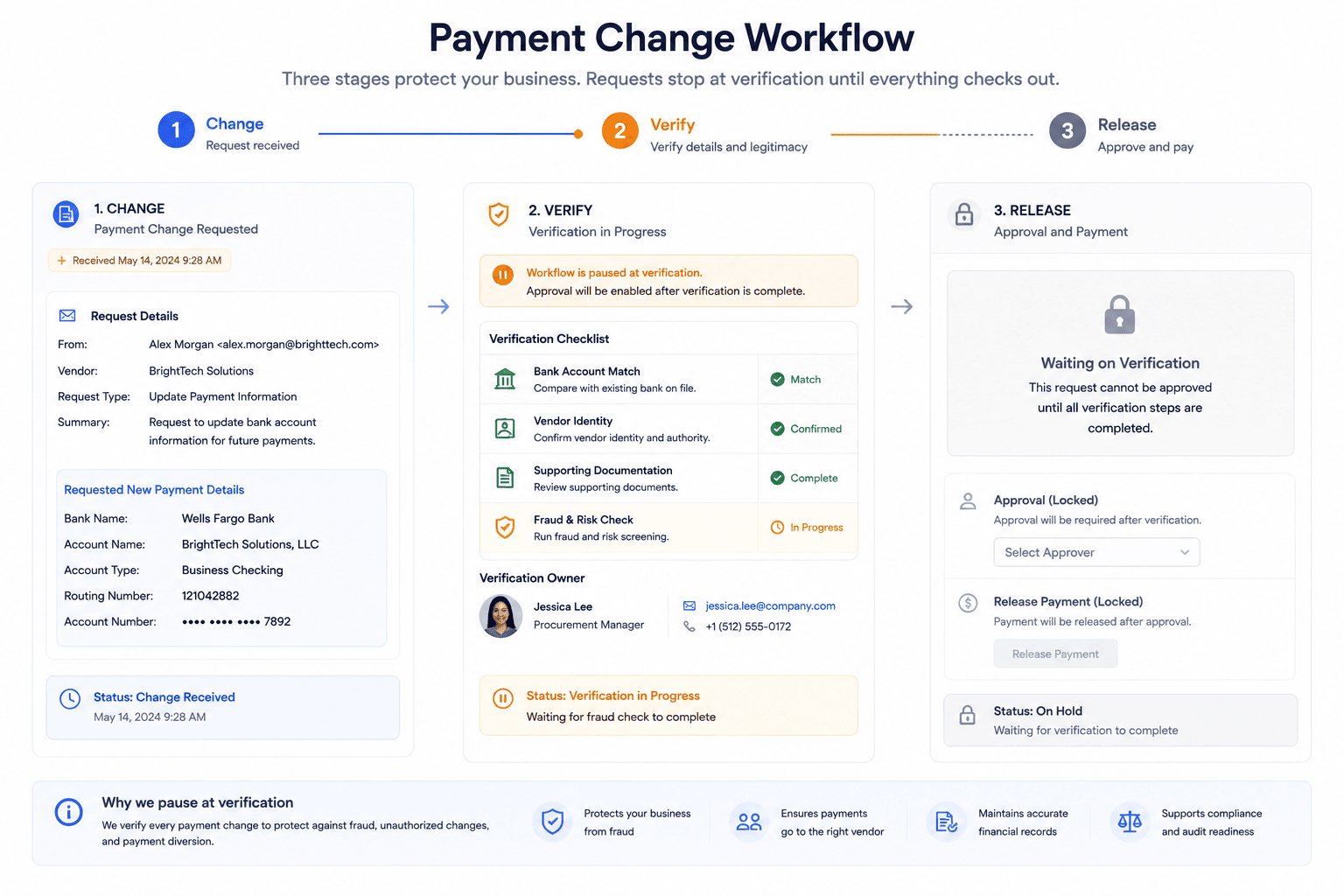Click the green Complete checkmark status

tap(804, 478)
